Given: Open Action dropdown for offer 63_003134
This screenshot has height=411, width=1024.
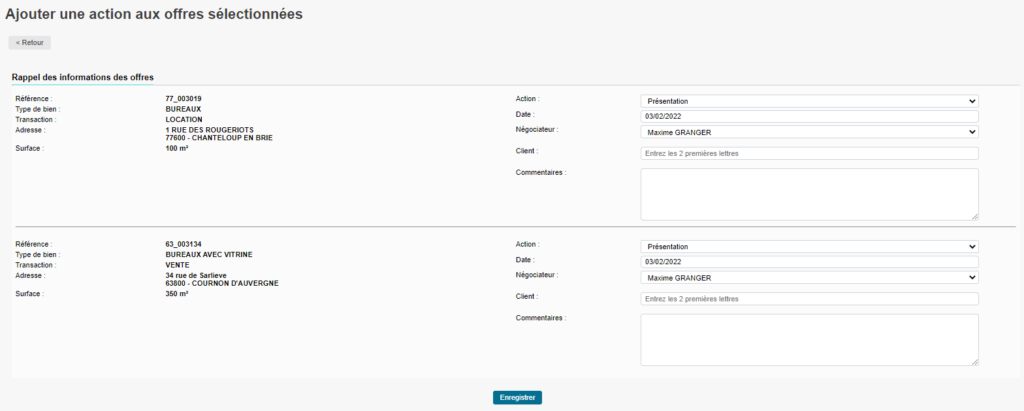Looking at the screenshot, I should click(x=808, y=247).
